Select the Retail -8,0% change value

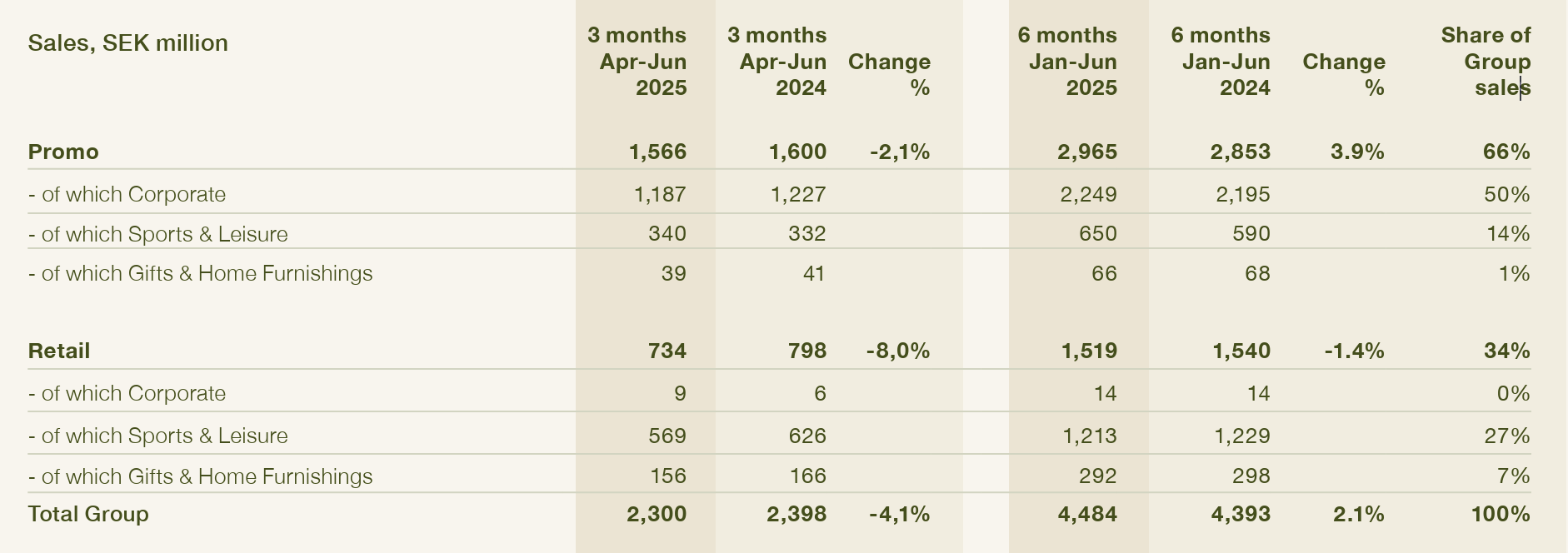(898, 351)
